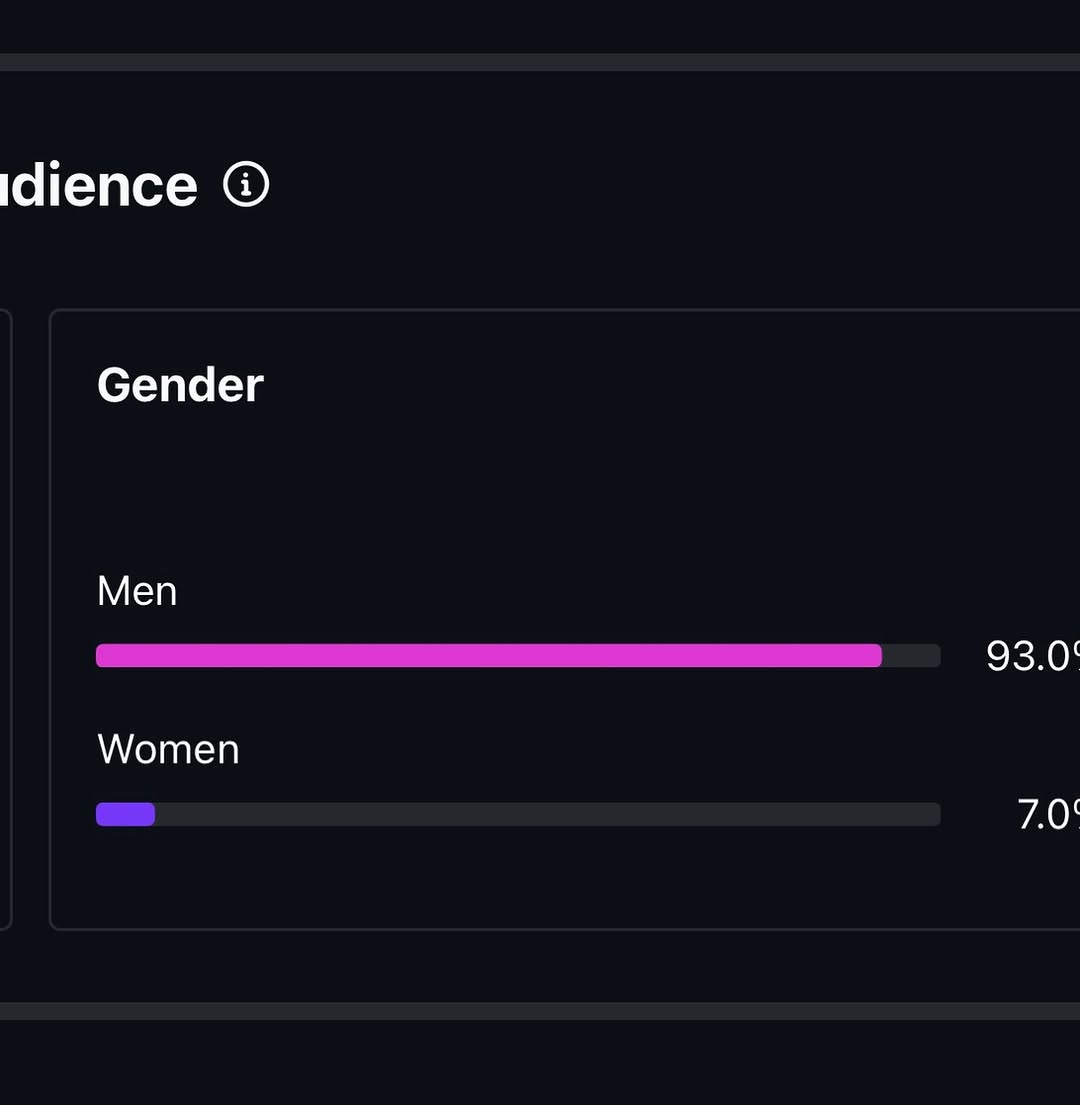
Task: Click the bottom horizontal gray divider bar
Action: [540, 1011]
